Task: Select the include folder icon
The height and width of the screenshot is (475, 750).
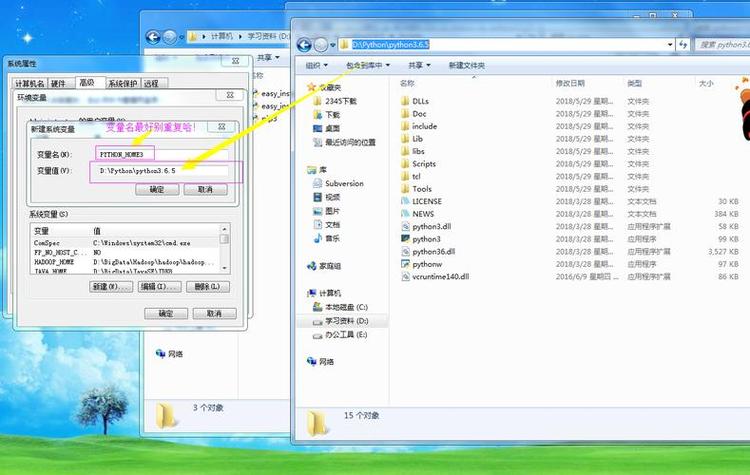Action: tap(405, 126)
